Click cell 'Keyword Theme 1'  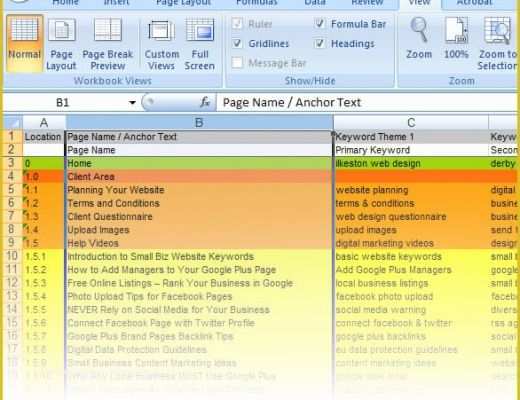coord(411,137)
